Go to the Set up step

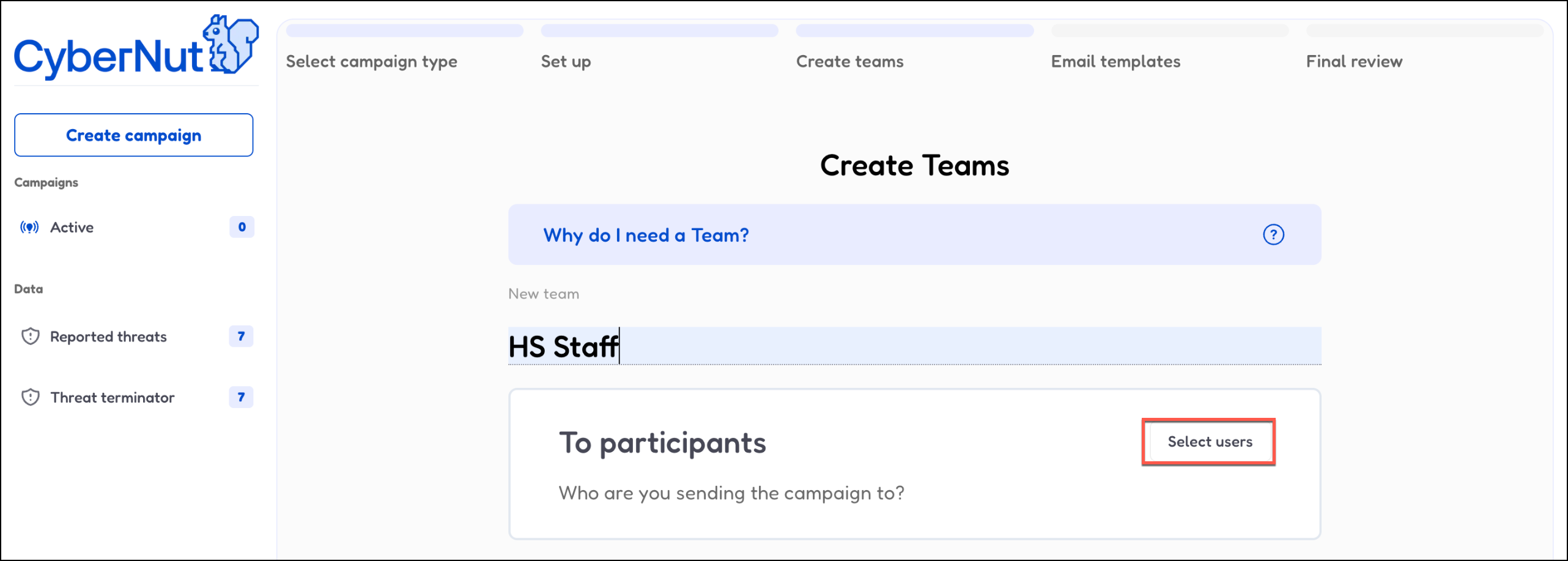point(566,61)
